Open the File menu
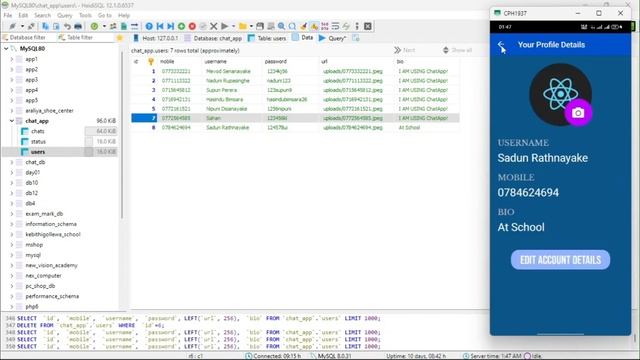This screenshot has height=360, width=640. [8, 15]
